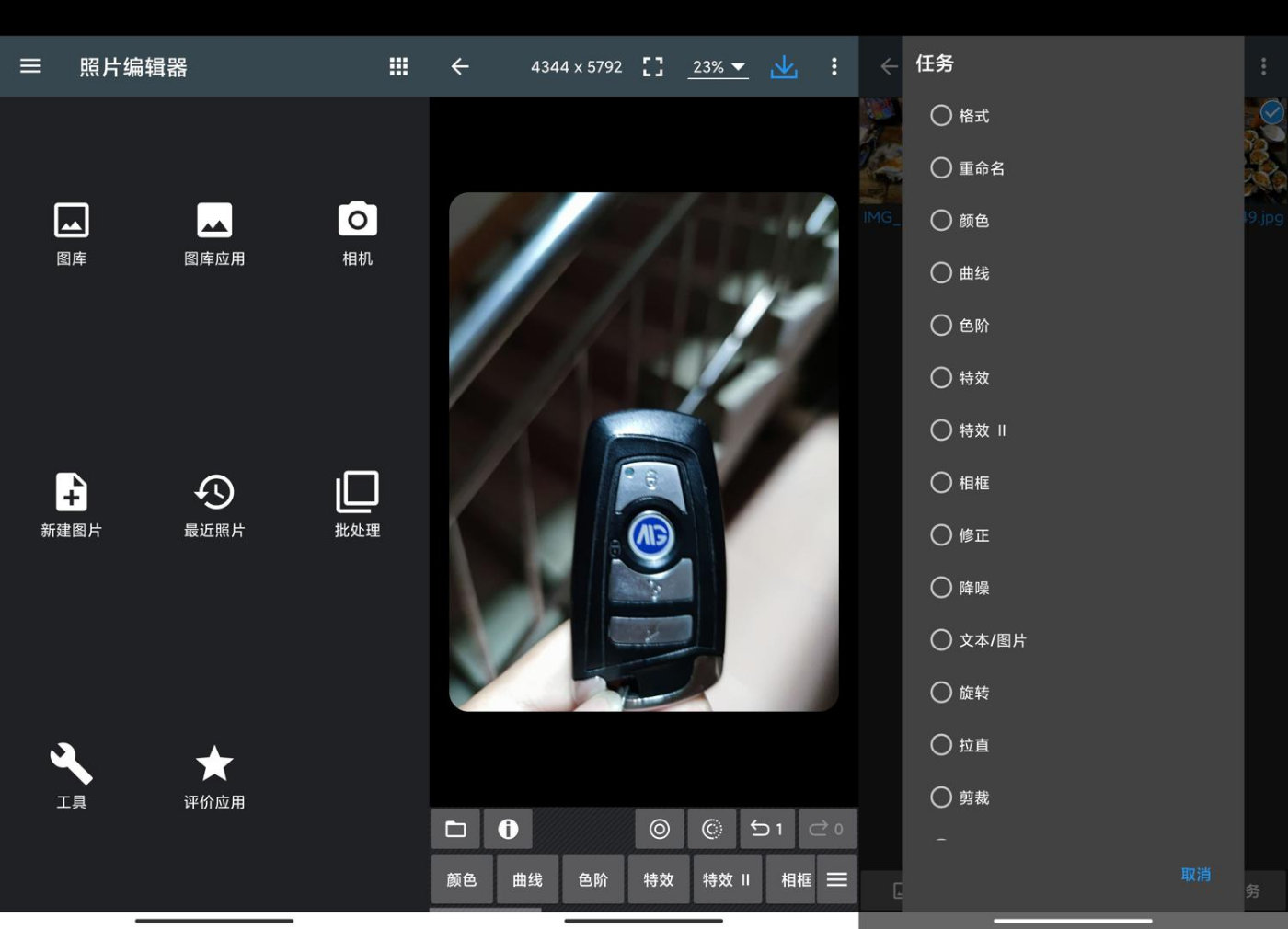The width and height of the screenshot is (1288, 929).
Task: Undo the last edit (1)
Action: point(766,829)
